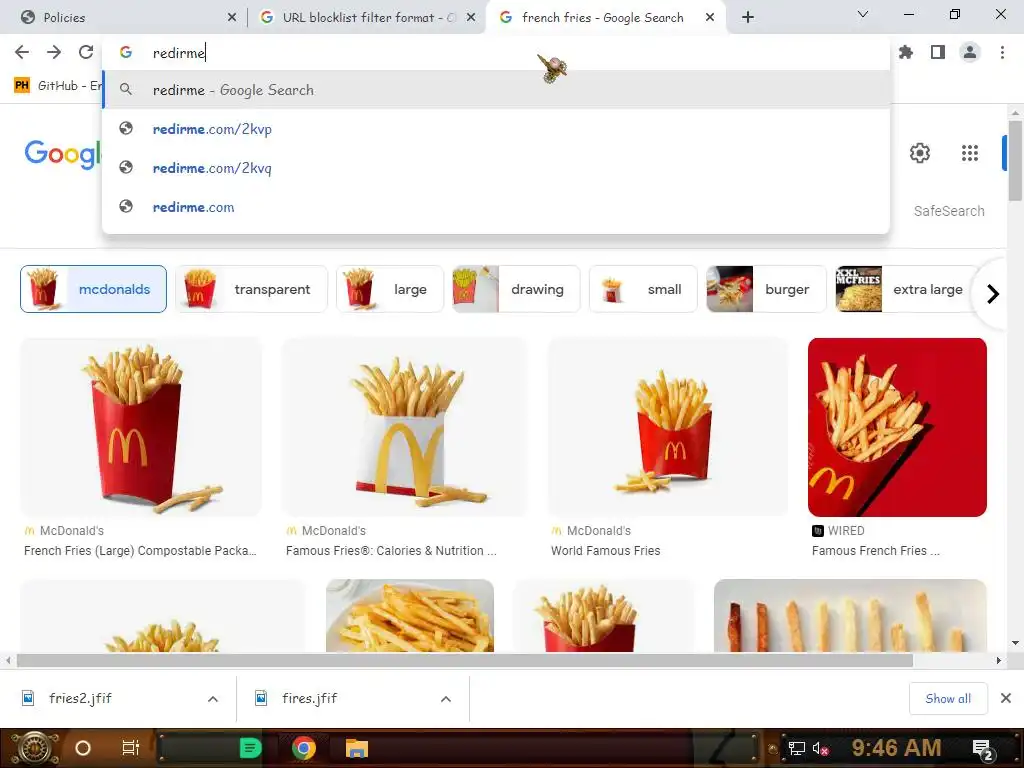Screen dimensions: 1024x768
Task: Click the vertical scrollbar thumb
Action: (1015, 161)
